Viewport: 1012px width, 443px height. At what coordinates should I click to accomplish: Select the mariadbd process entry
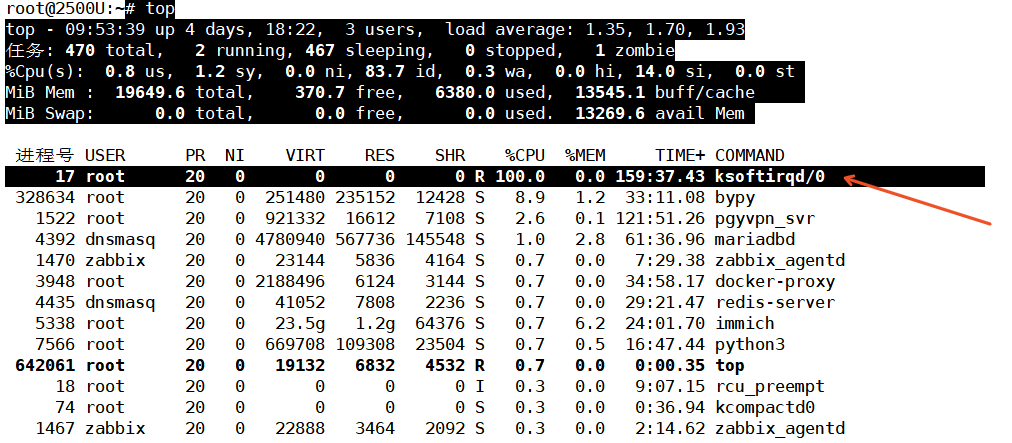pyautogui.click(x=750, y=240)
